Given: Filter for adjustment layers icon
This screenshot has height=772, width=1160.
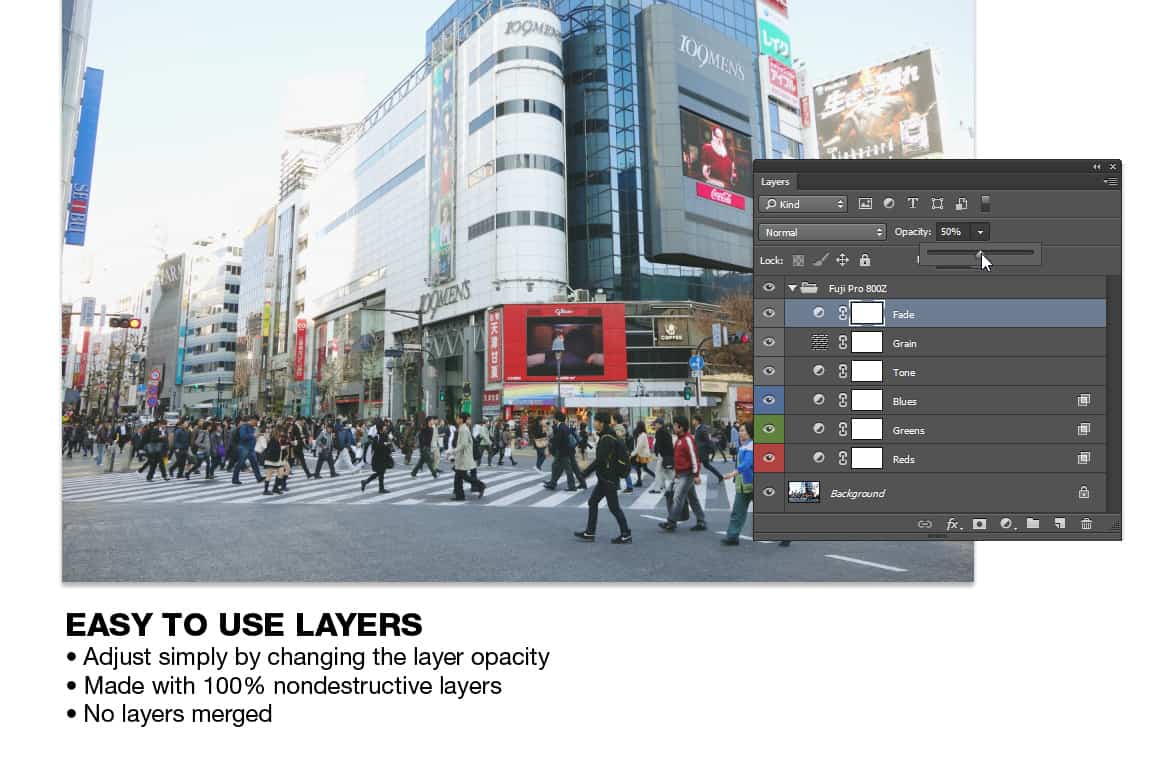Looking at the screenshot, I should click(x=888, y=203).
